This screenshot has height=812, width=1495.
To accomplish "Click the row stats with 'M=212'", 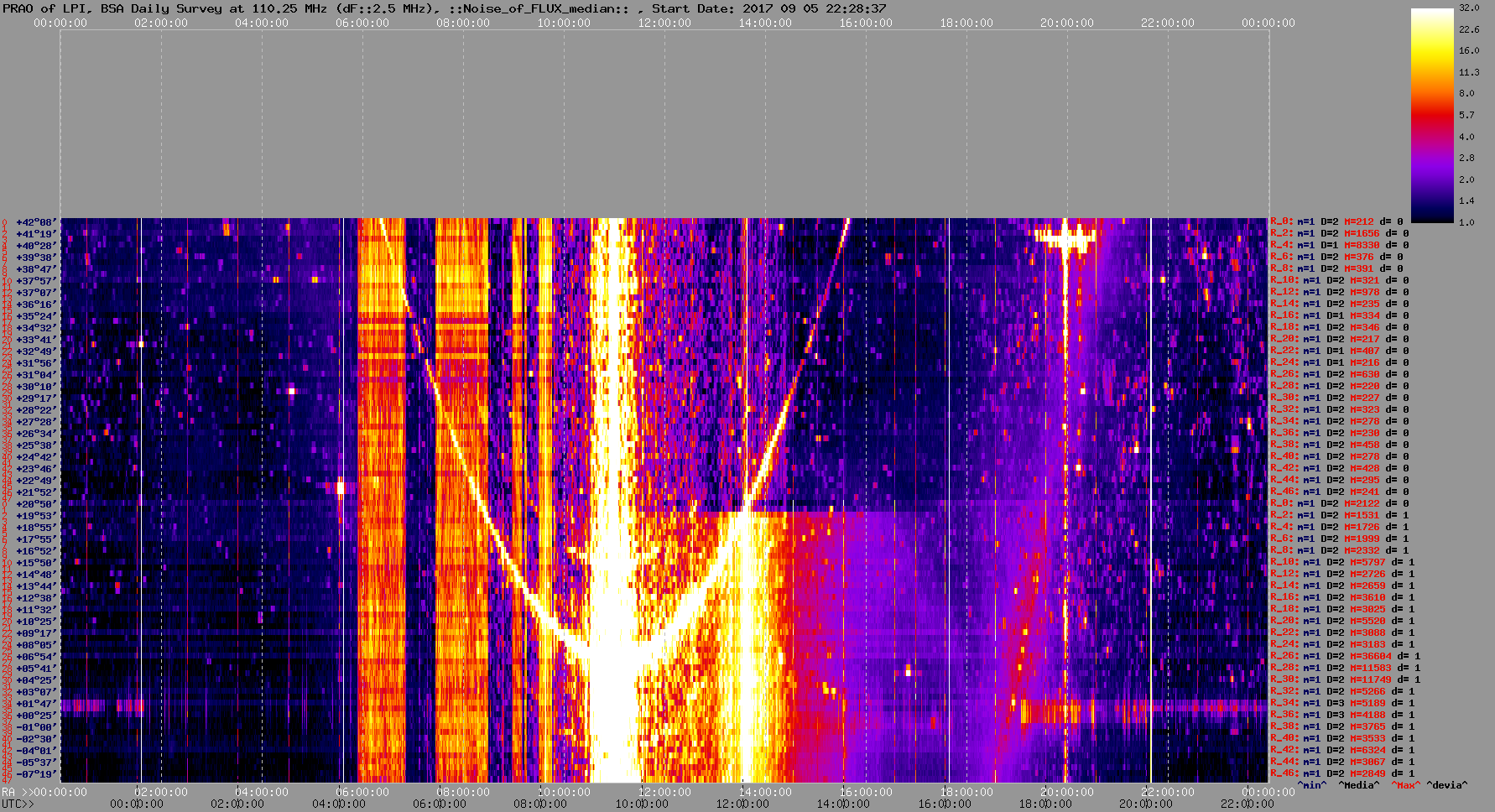I will tap(1336, 221).
